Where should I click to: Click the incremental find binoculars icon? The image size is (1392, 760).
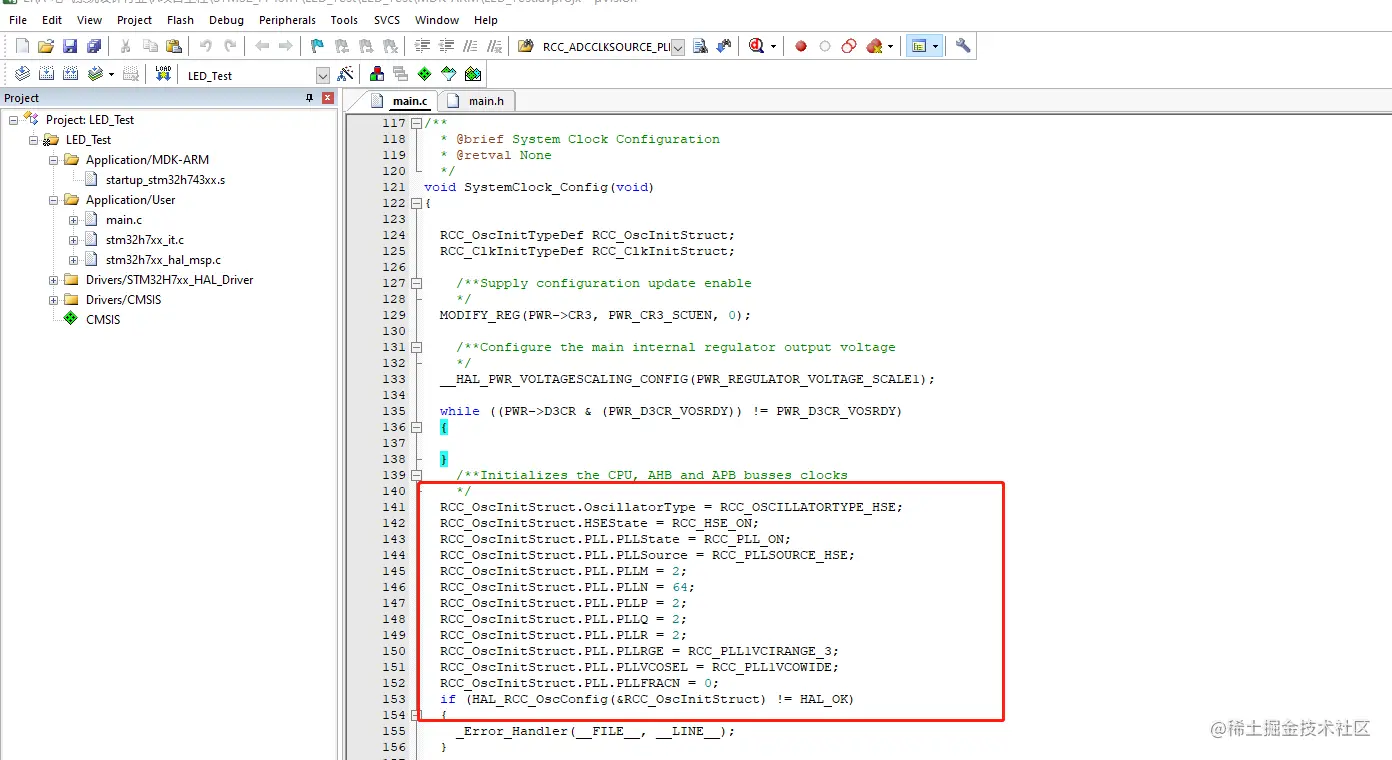pos(723,46)
